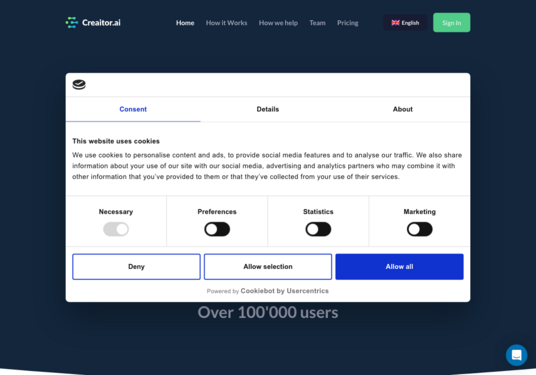Click the Deny button
This screenshot has width=536, height=375.
click(136, 267)
